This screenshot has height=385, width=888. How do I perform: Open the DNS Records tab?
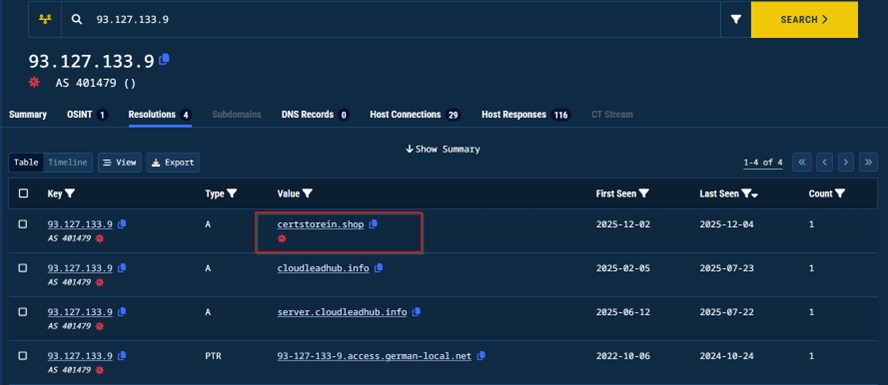click(315, 114)
